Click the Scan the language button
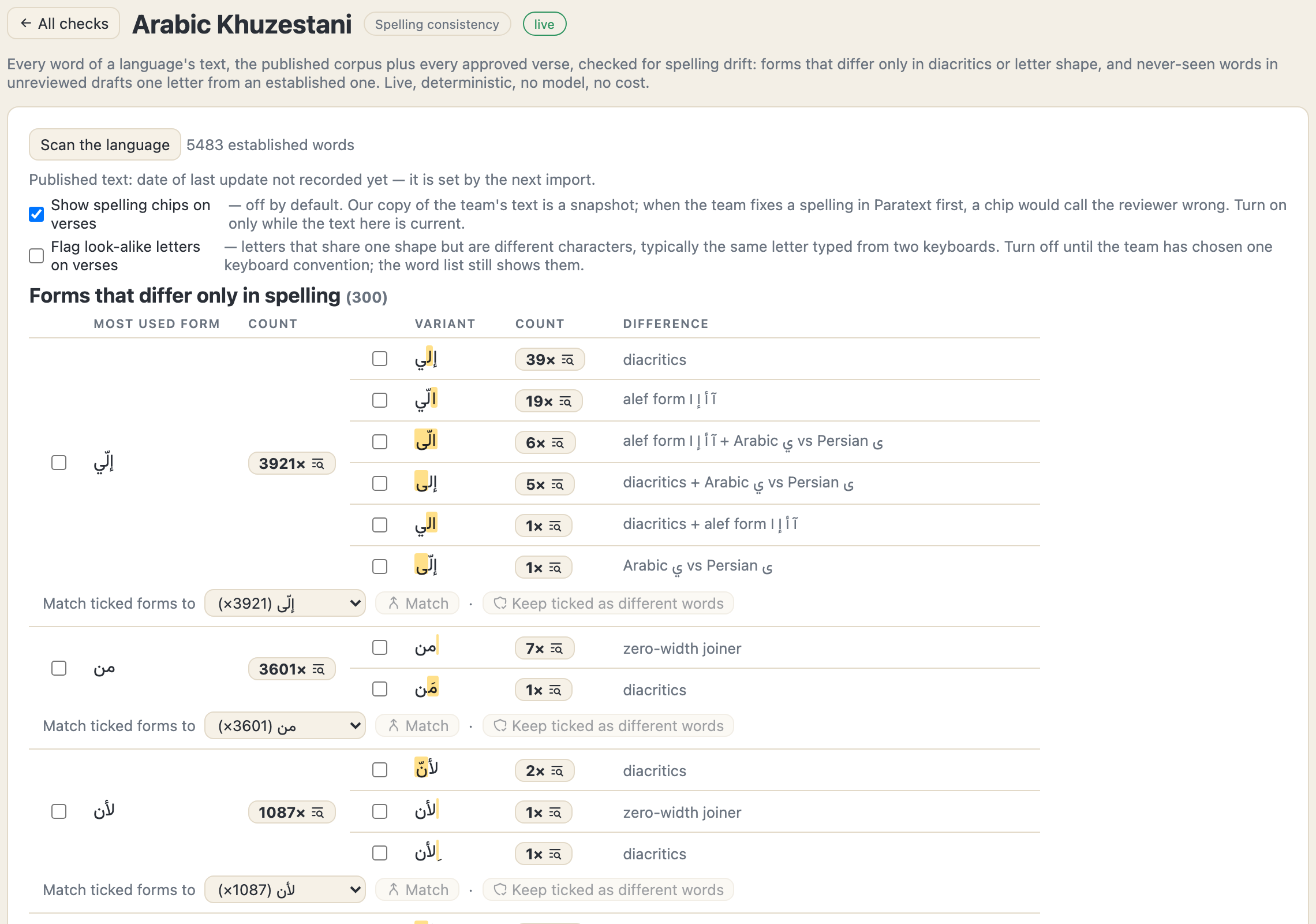The height and width of the screenshot is (924, 1316). [105, 144]
